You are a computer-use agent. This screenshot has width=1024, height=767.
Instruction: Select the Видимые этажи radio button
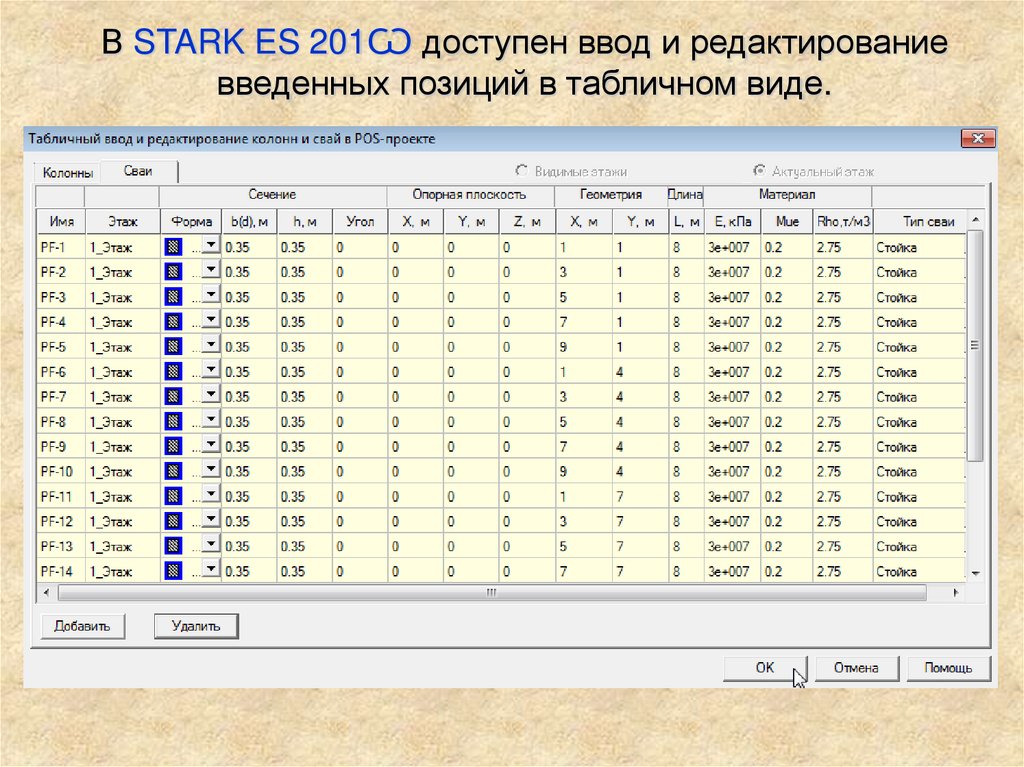tap(522, 171)
